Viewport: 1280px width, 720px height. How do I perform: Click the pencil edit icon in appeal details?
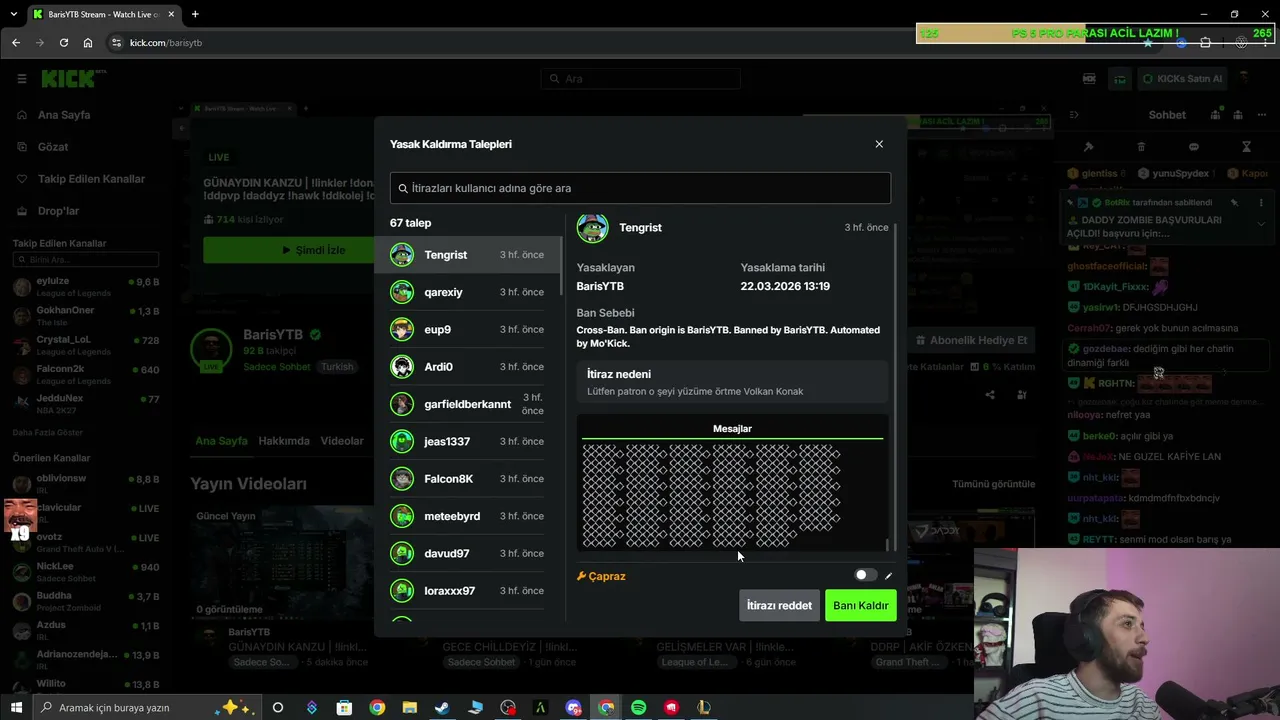pos(888,576)
